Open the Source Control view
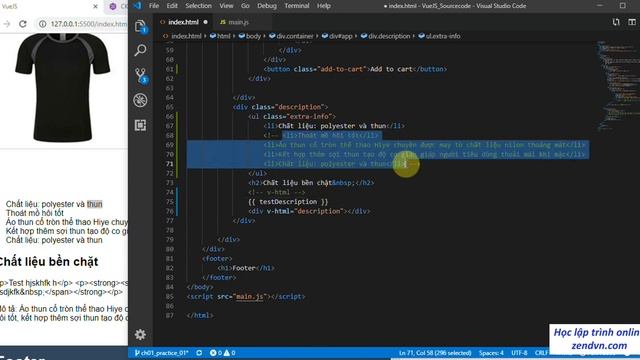Screen dimensions: 640x360 click(x=141, y=76)
